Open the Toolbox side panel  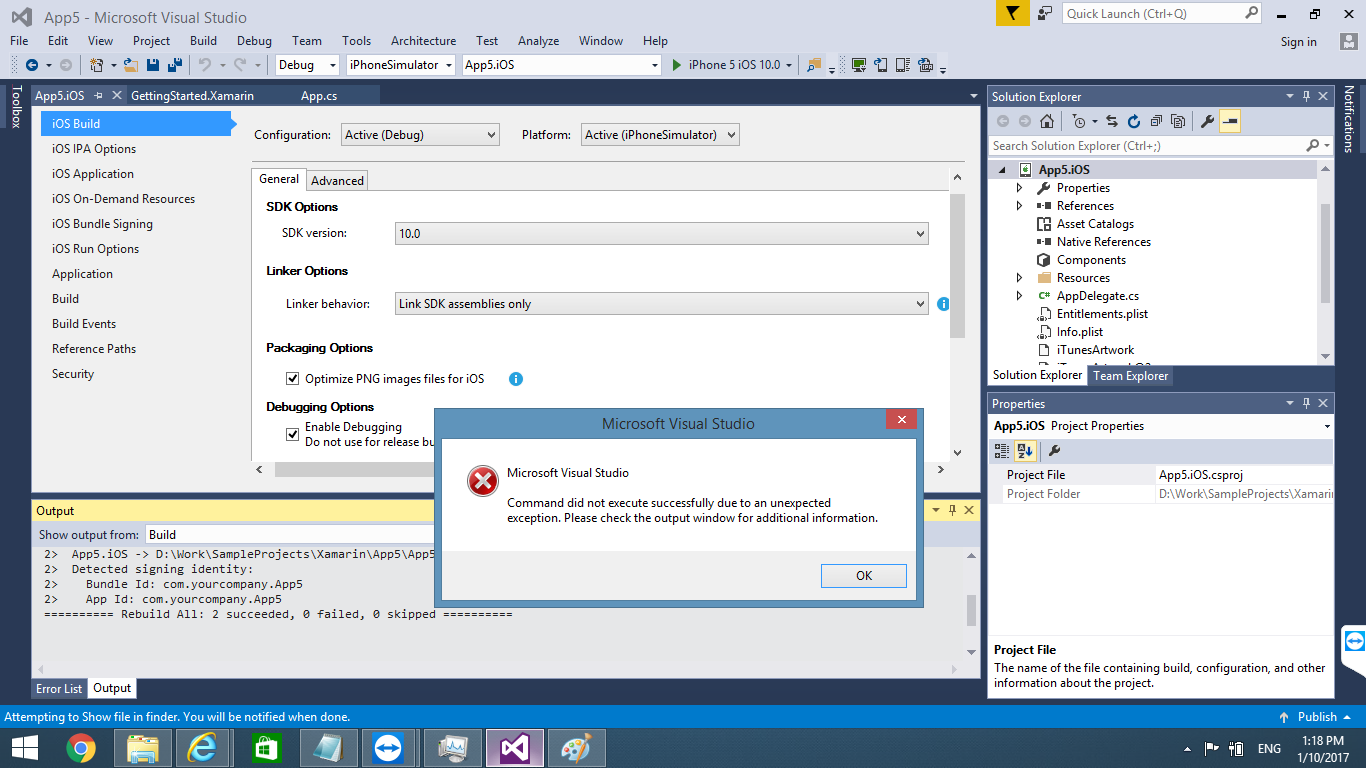[x=15, y=107]
